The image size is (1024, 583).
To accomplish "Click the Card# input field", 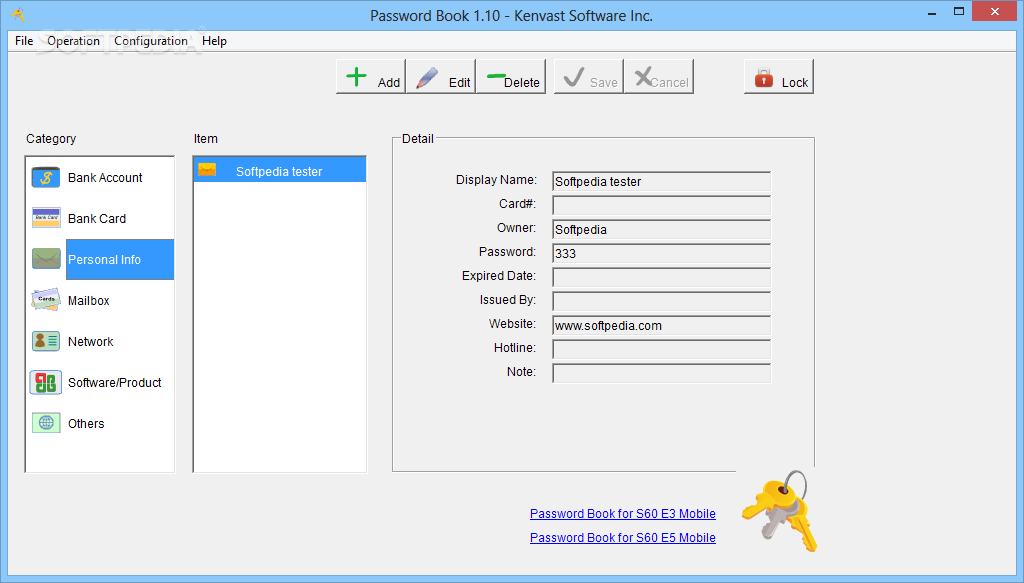I will (662, 205).
